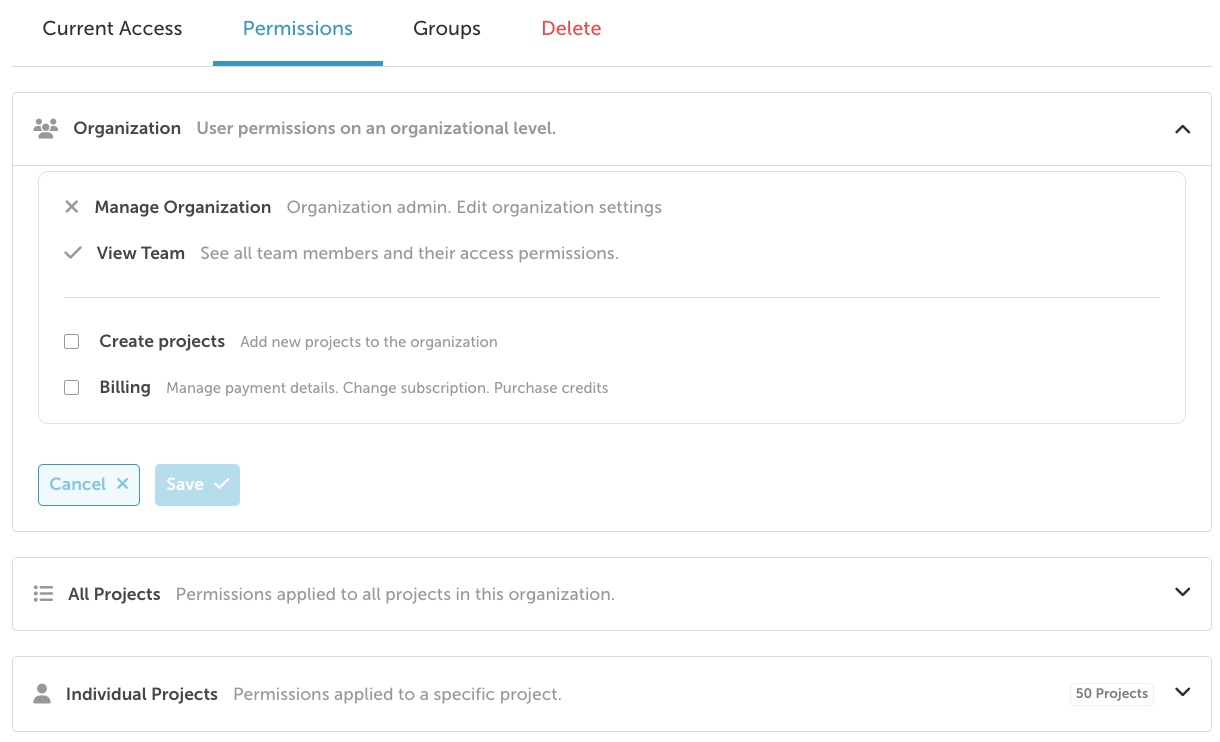Viewport: 1220px width, 742px height.
Task: Select the Permissions tab
Action: pos(298,29)
